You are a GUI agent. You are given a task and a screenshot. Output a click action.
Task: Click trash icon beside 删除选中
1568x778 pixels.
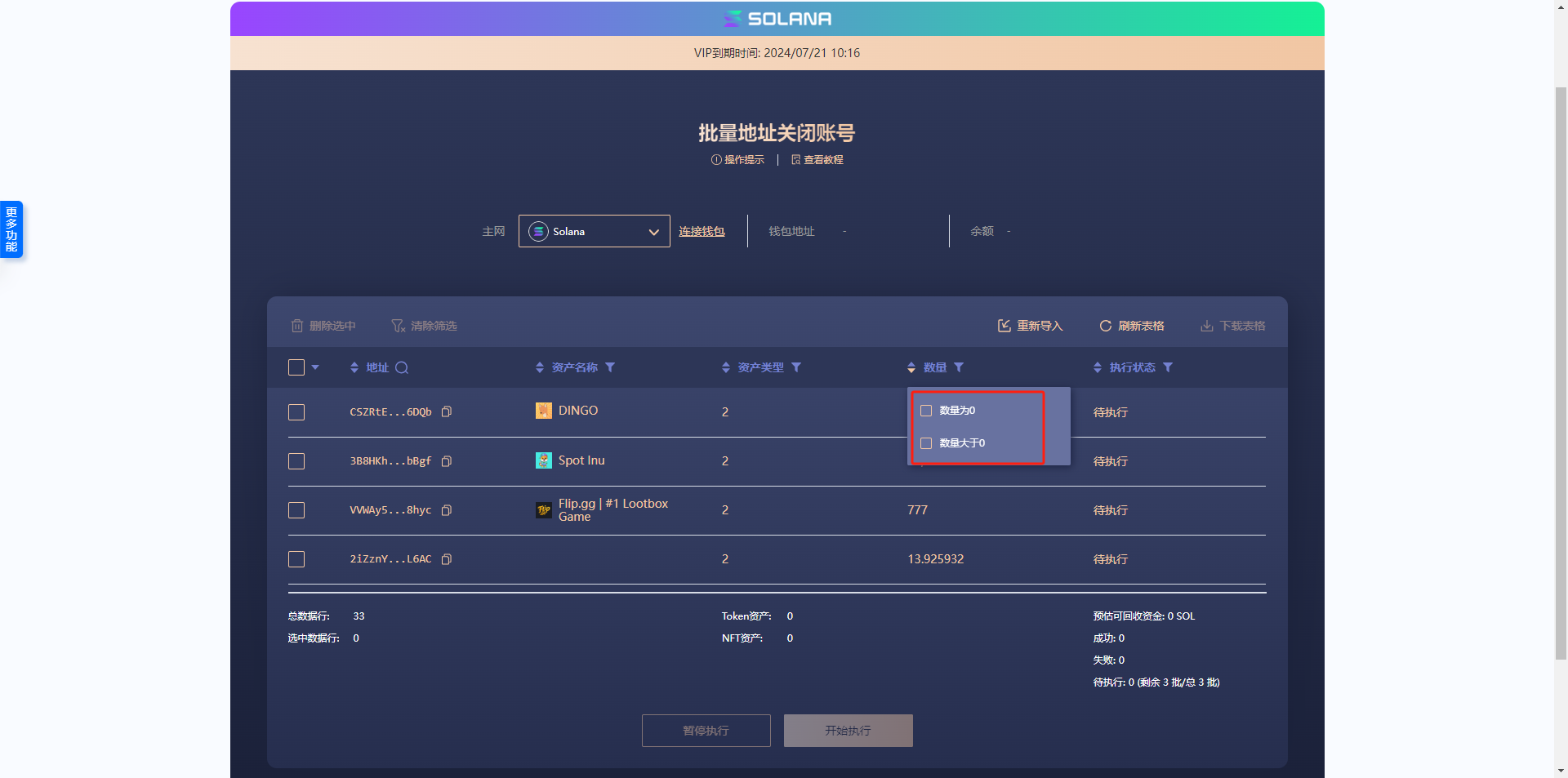click(297, 326)
